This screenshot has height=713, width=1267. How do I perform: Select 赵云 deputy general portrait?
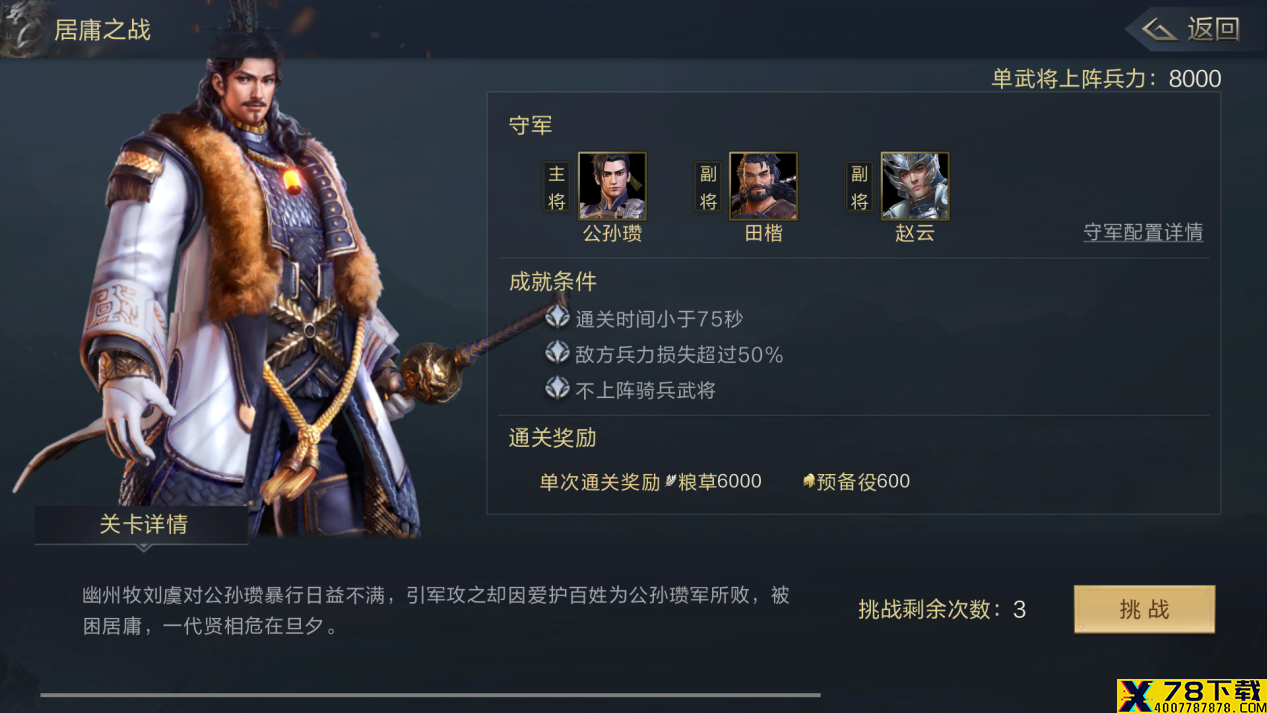tap(914, 186)
